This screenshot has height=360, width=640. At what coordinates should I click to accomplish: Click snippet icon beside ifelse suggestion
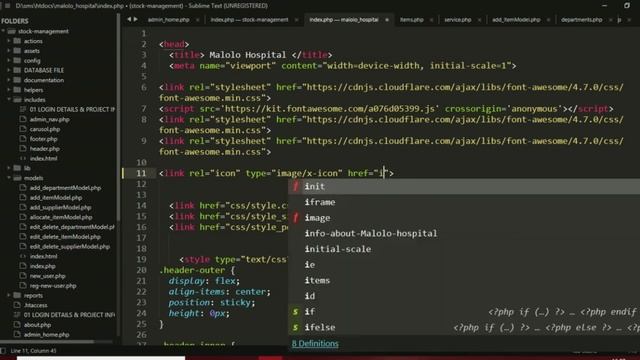pos(296,327)
